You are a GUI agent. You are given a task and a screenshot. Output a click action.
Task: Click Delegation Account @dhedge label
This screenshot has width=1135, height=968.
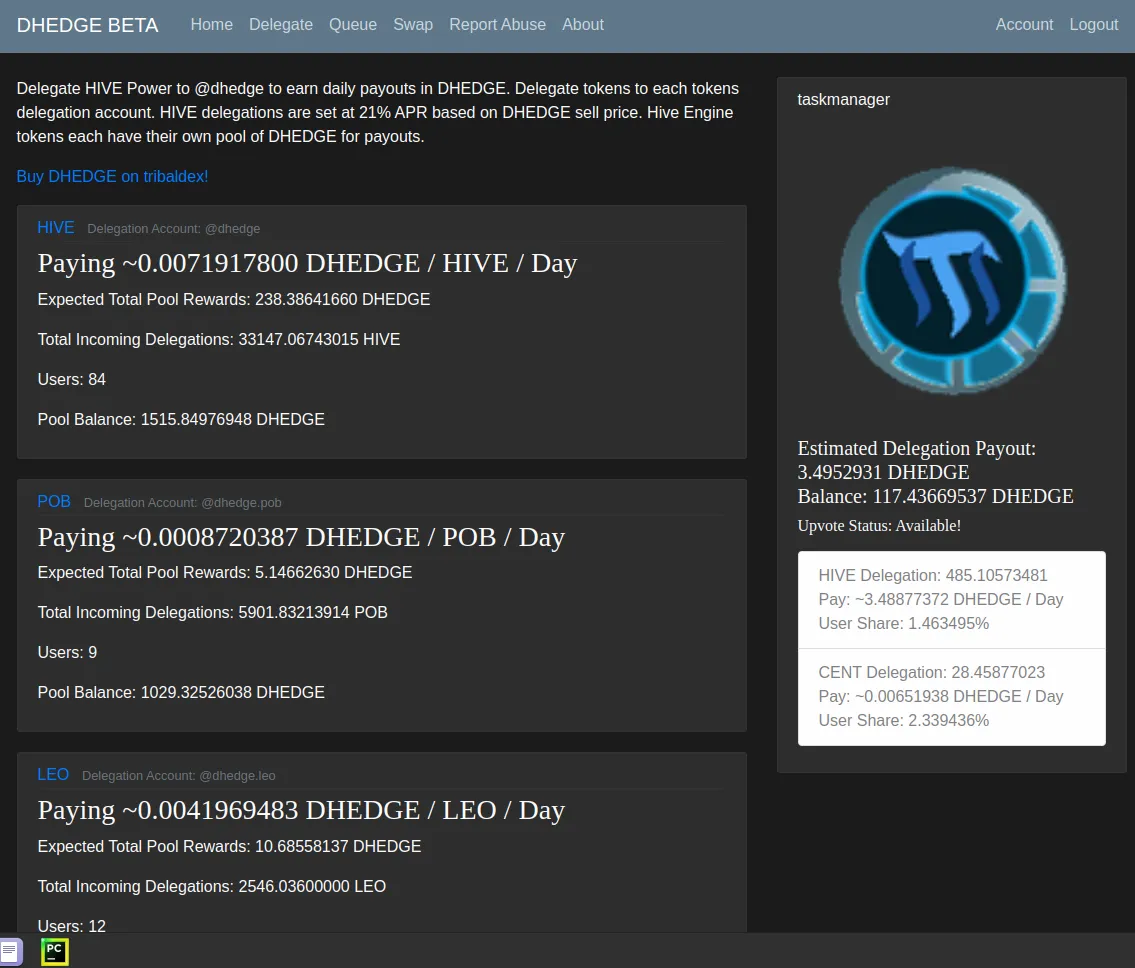pos(174,229)
